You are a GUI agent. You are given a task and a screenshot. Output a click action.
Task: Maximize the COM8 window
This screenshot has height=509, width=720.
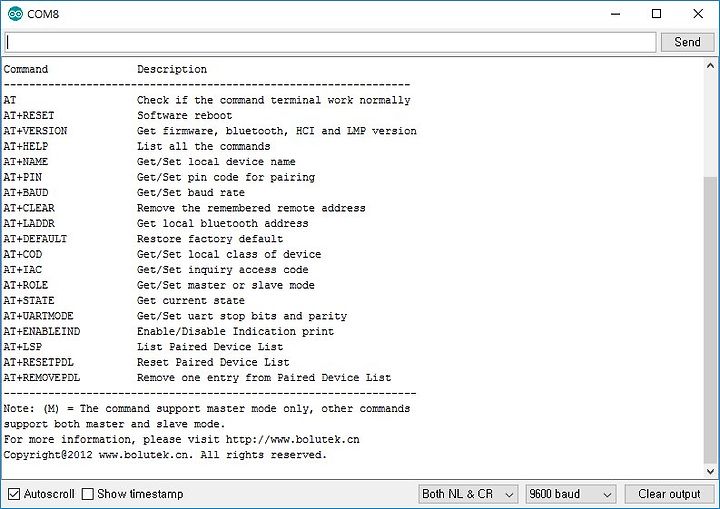tap(657, 14)
